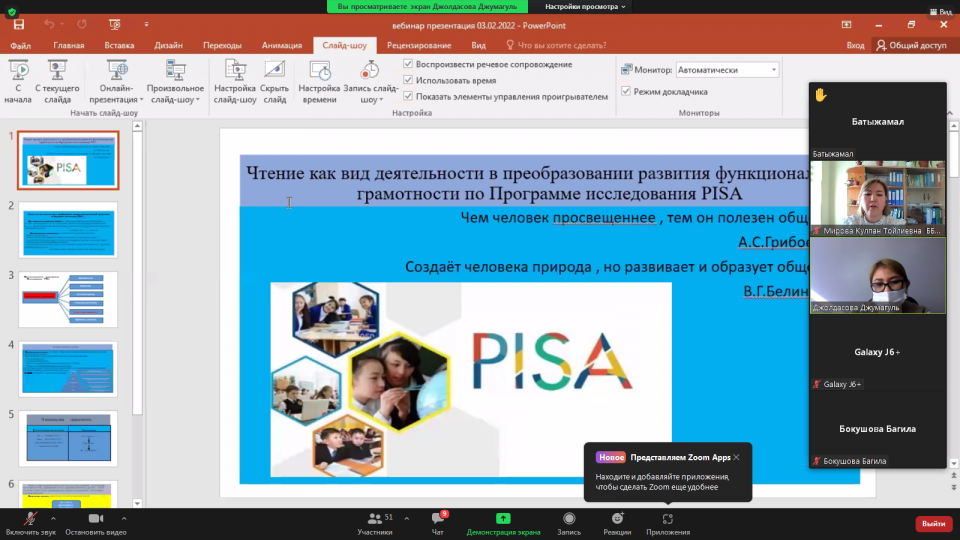Image resolution: width=960 pixels, height=540 pixels.
Task: Select slide 2 thumbnail
Action: click(x=68, y=230)
